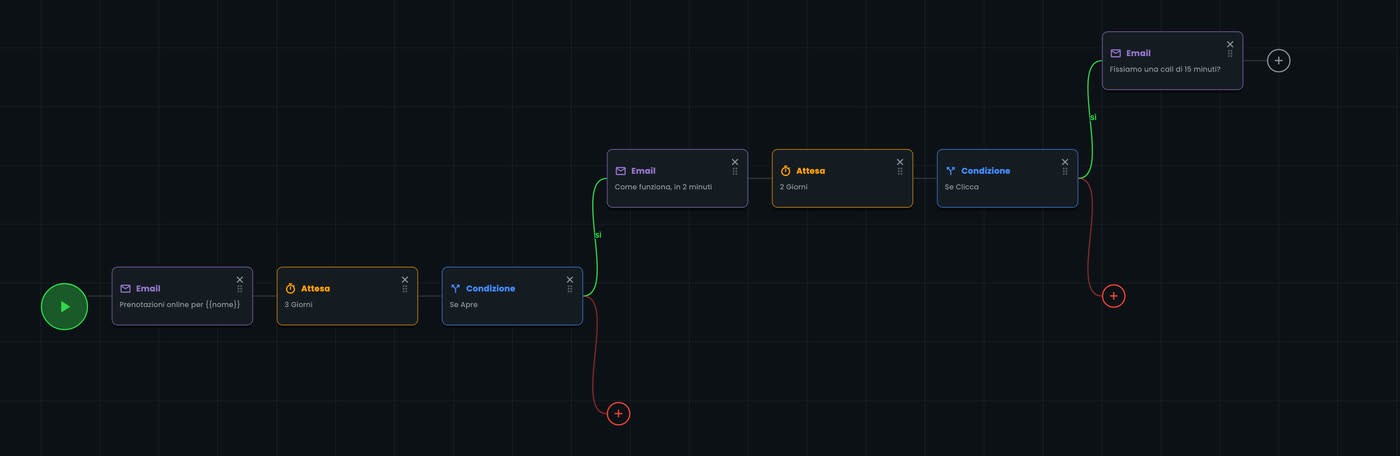Image resolution: width=1400 pixels, height=456 pixels.
Task: Click 'Condizione' title of 'Se Clicca' node
Action: pyautogui.click(x=985, y=171)
